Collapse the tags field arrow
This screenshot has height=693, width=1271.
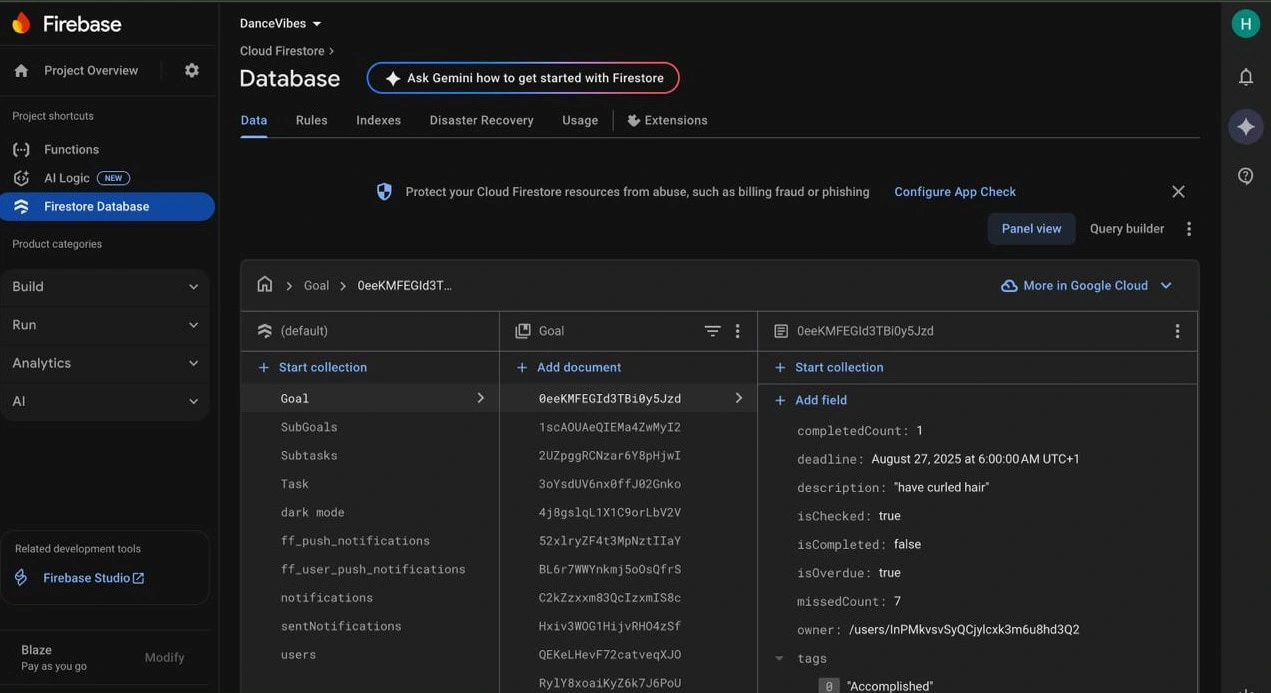[779, 658]
